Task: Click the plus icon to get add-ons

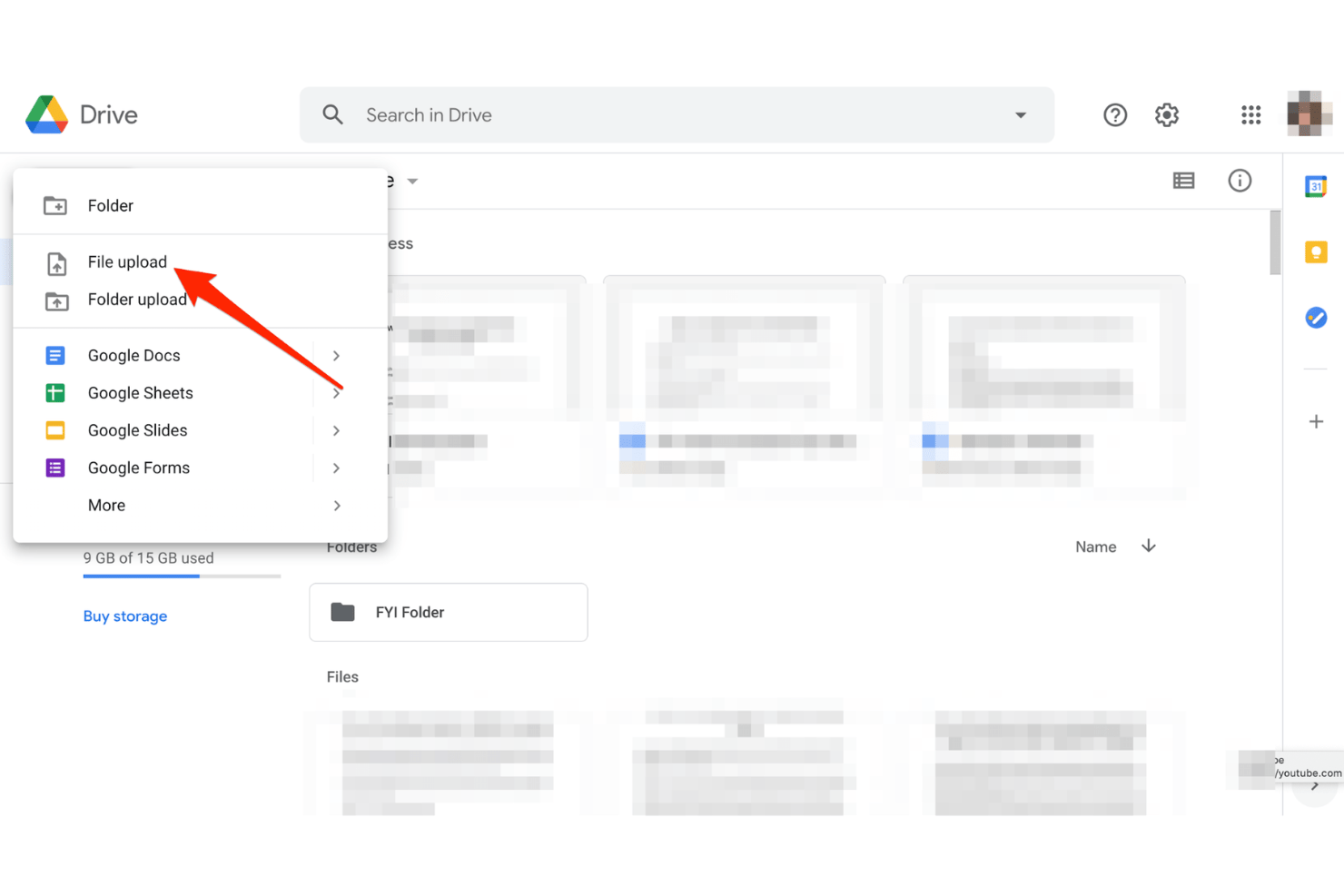Action: point(1316,421)
